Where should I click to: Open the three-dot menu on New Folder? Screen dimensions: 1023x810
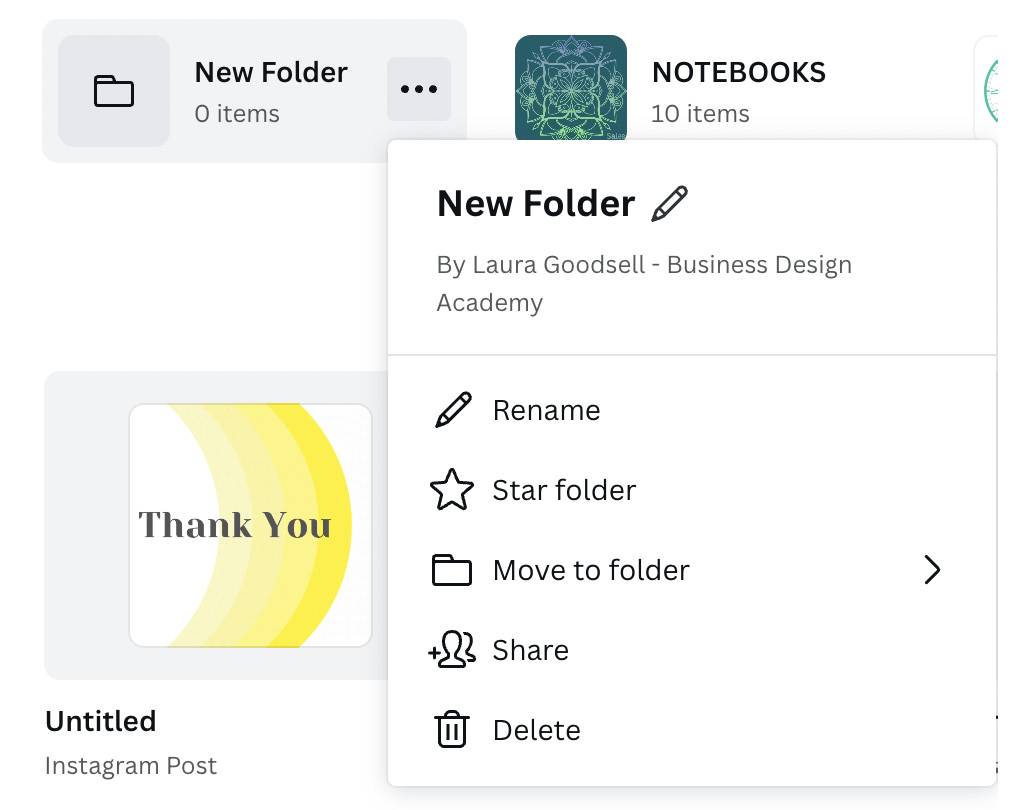419,89
